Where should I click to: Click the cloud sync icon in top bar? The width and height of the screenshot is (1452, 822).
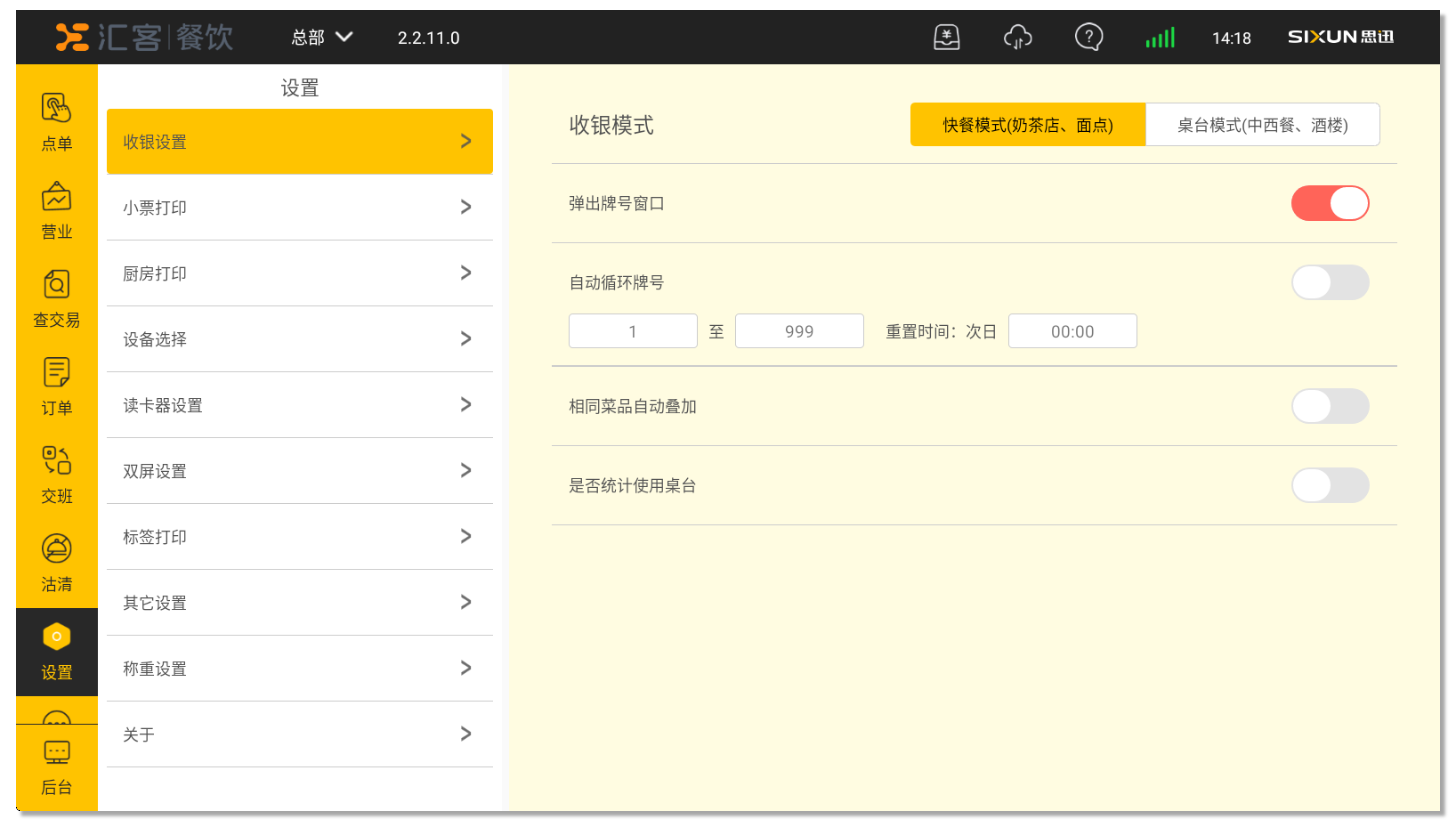(1017, 38)
